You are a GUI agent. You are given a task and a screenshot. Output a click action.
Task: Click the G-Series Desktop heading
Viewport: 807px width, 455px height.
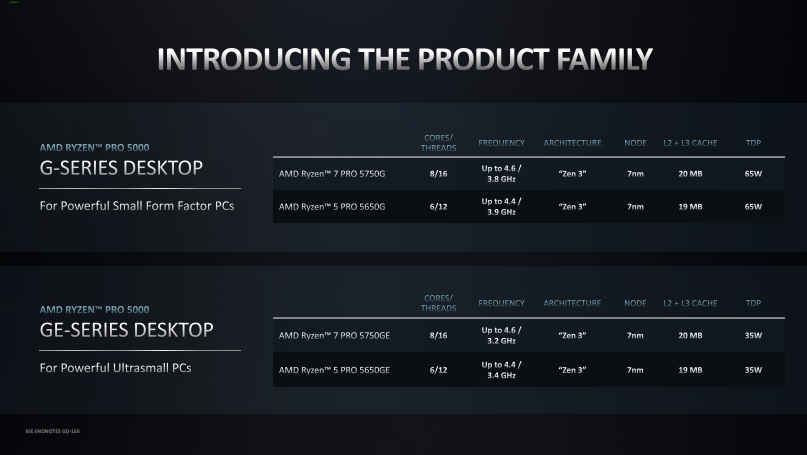tap(121, 168)
